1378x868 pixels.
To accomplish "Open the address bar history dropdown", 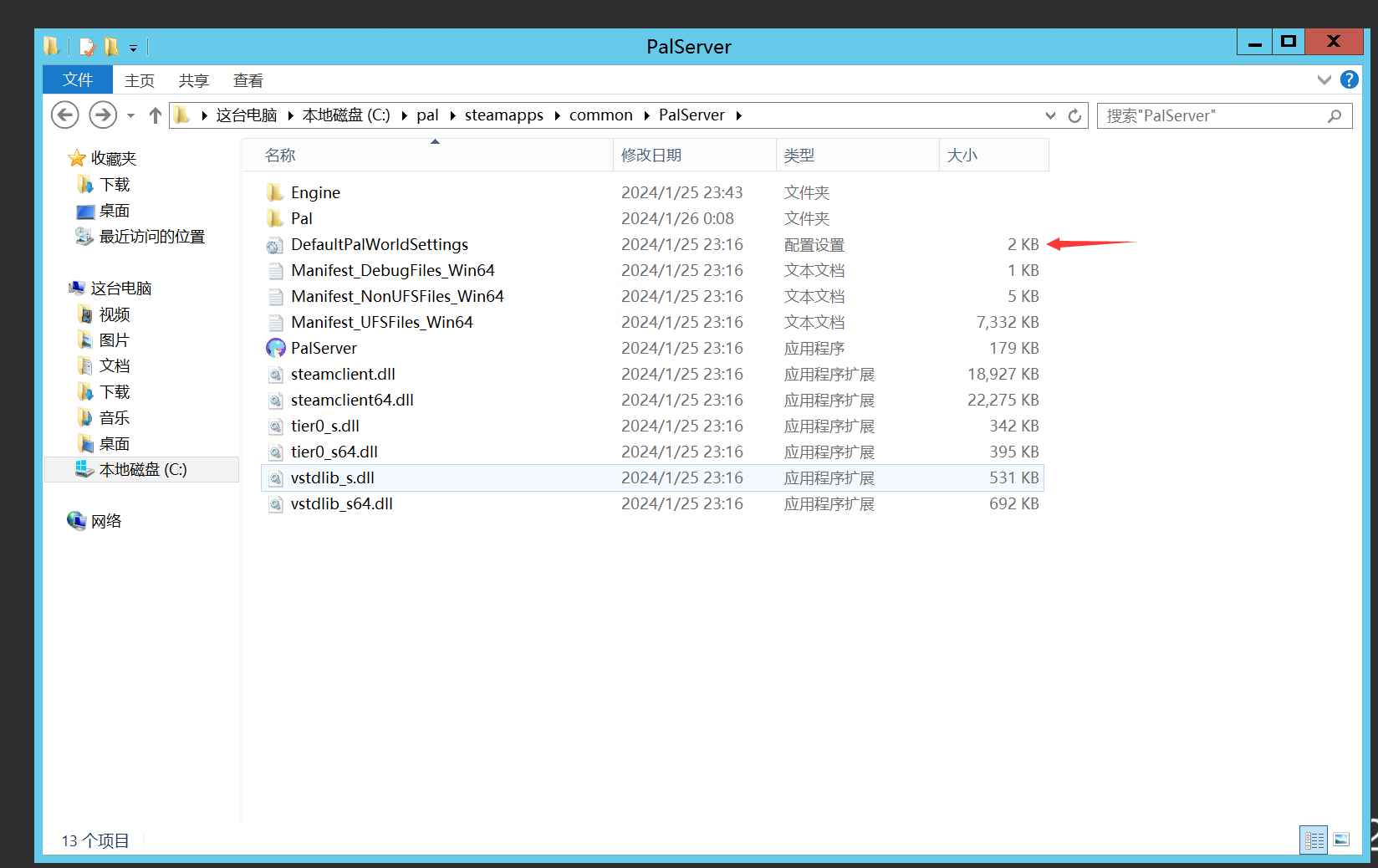I will (x=1050, y=115).
